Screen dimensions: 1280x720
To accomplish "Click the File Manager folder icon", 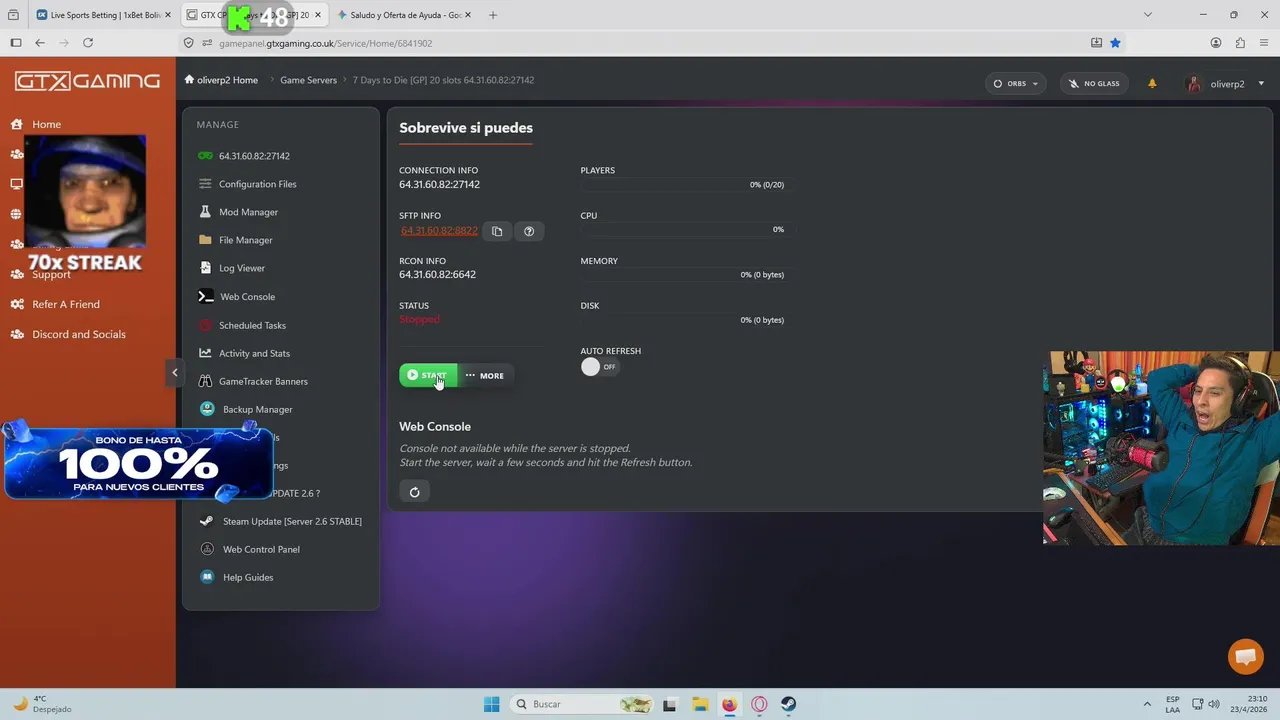I will click(205, 240).
